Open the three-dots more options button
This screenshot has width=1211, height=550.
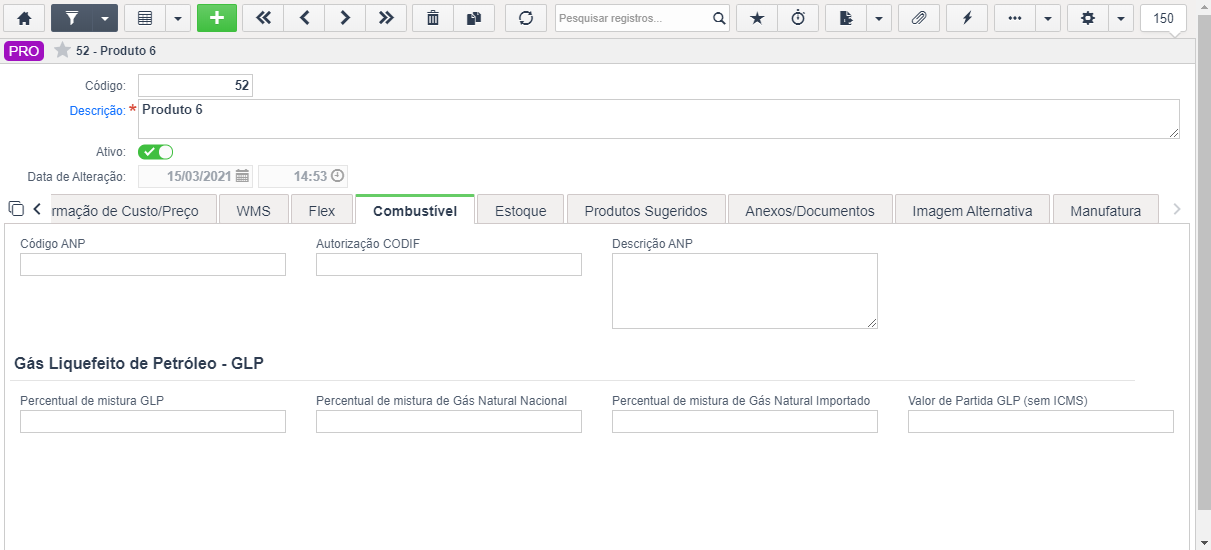(1014, 18)
